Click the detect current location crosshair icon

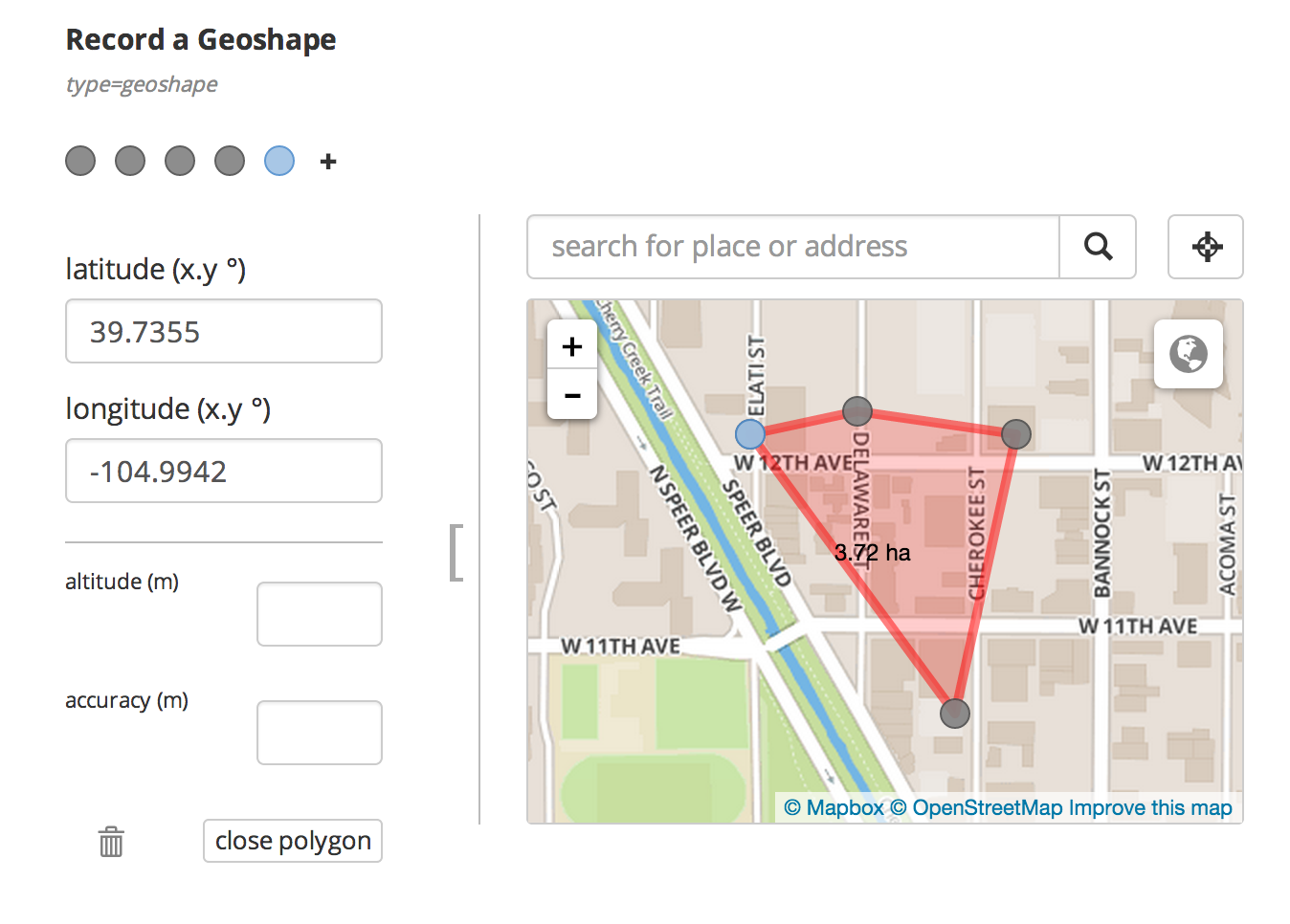[1206, 247]
